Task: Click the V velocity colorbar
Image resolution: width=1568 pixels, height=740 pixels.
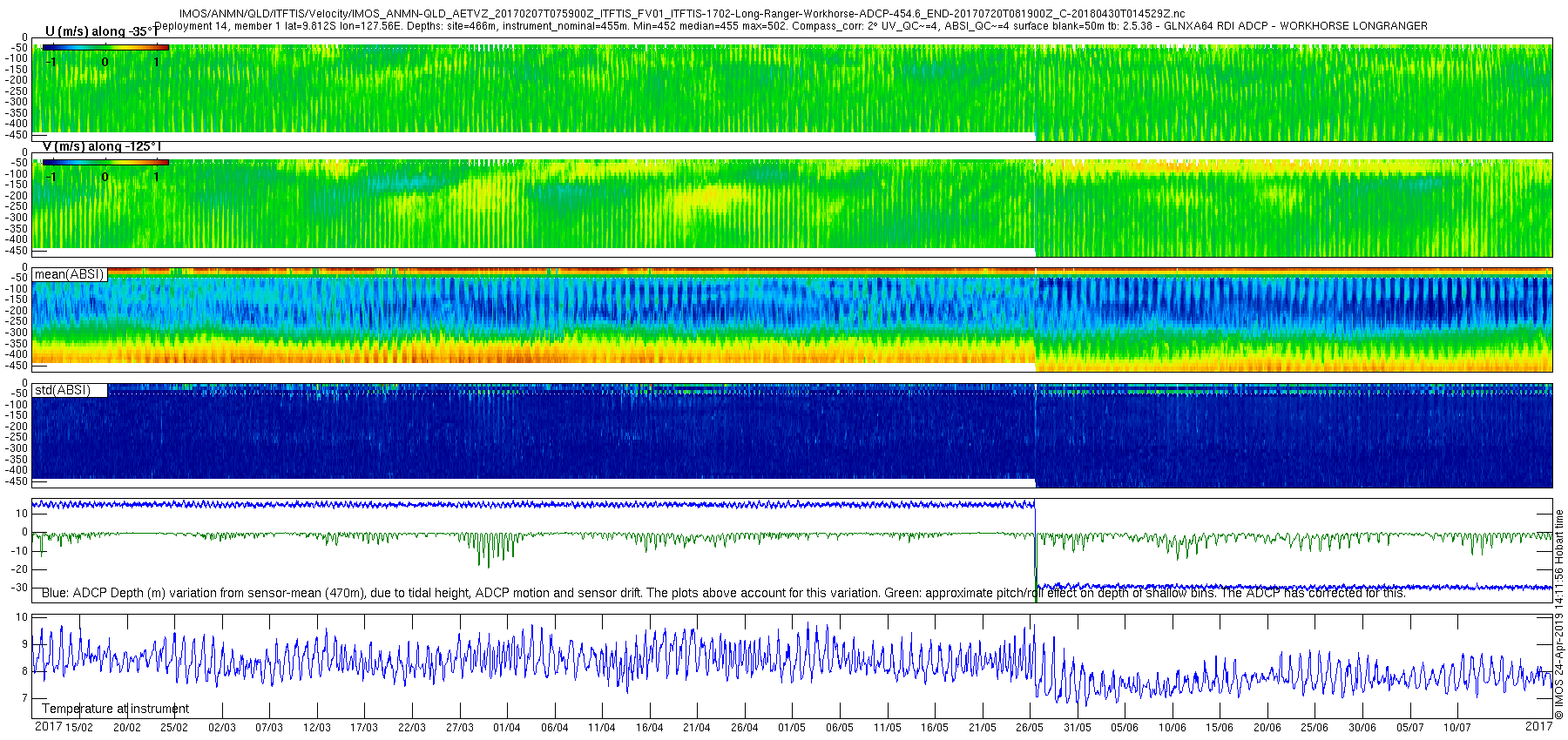Action: (x=105, y=163)
